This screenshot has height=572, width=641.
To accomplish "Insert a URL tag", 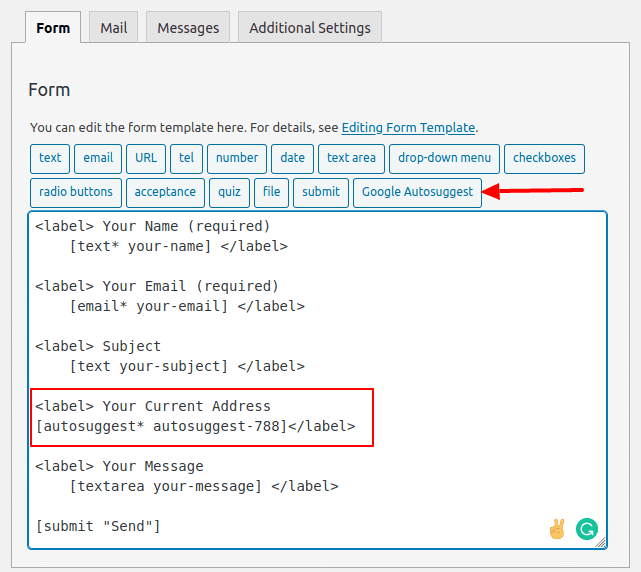I will [x=146, y=158].
